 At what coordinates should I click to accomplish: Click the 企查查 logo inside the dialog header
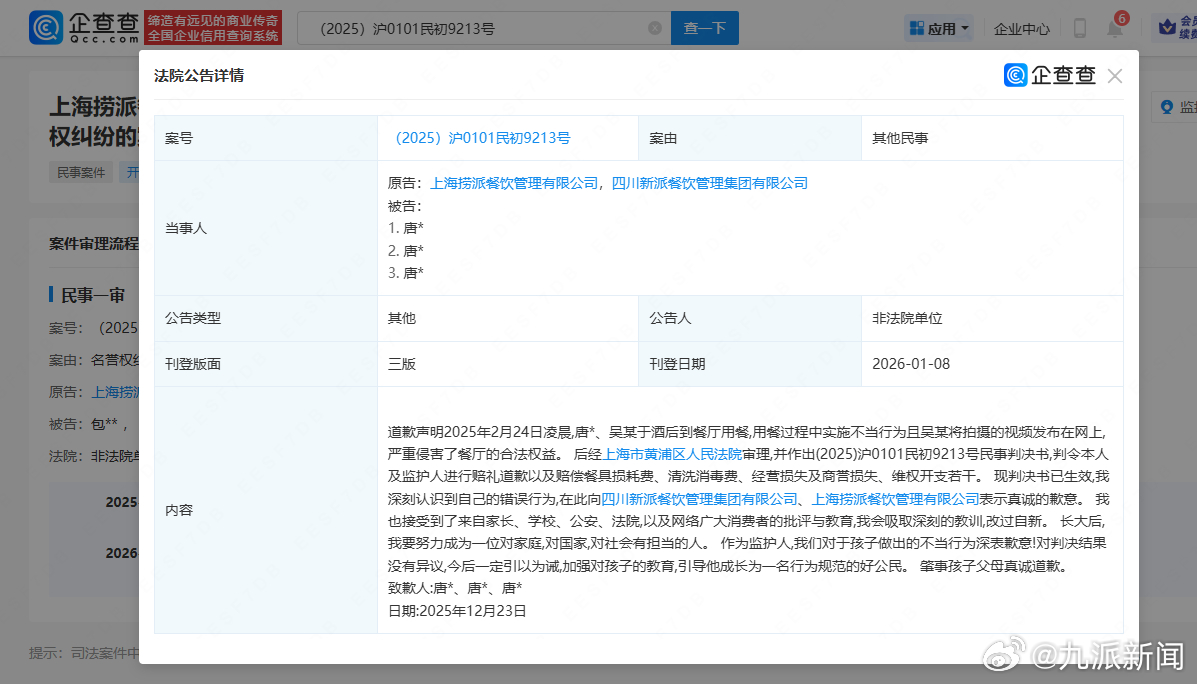(x=1049, y=75)
